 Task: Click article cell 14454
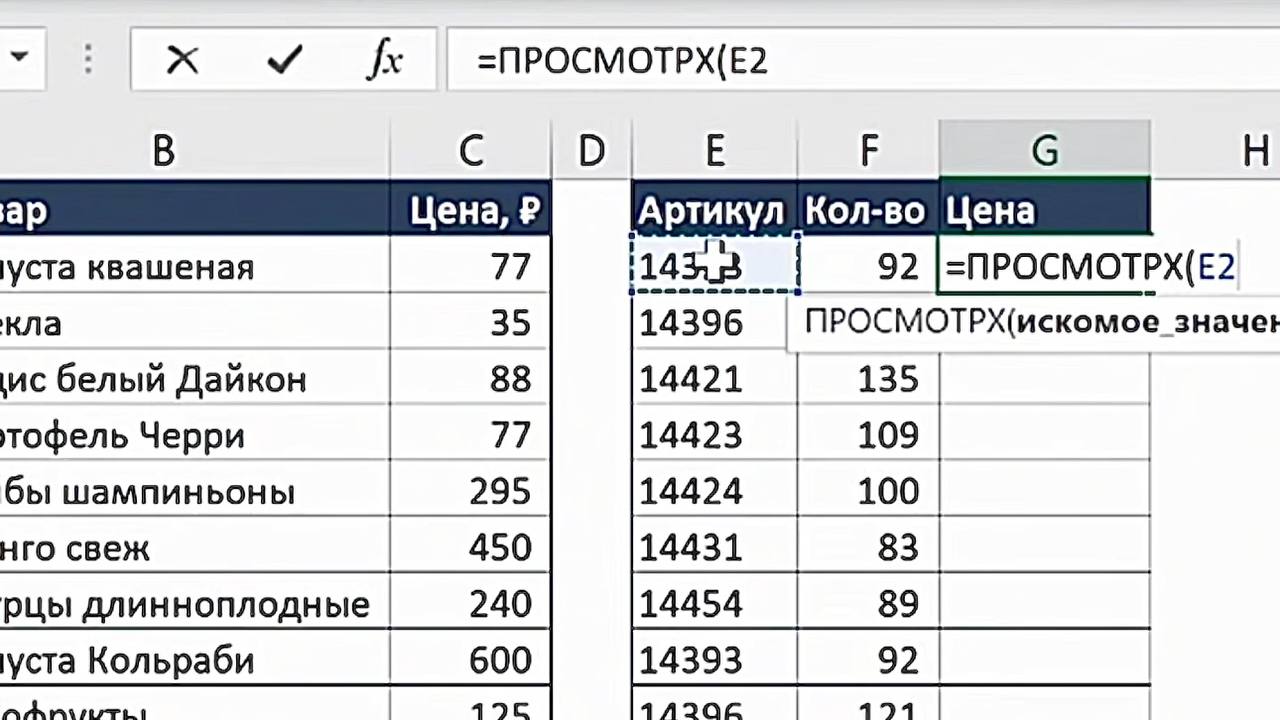715,603
